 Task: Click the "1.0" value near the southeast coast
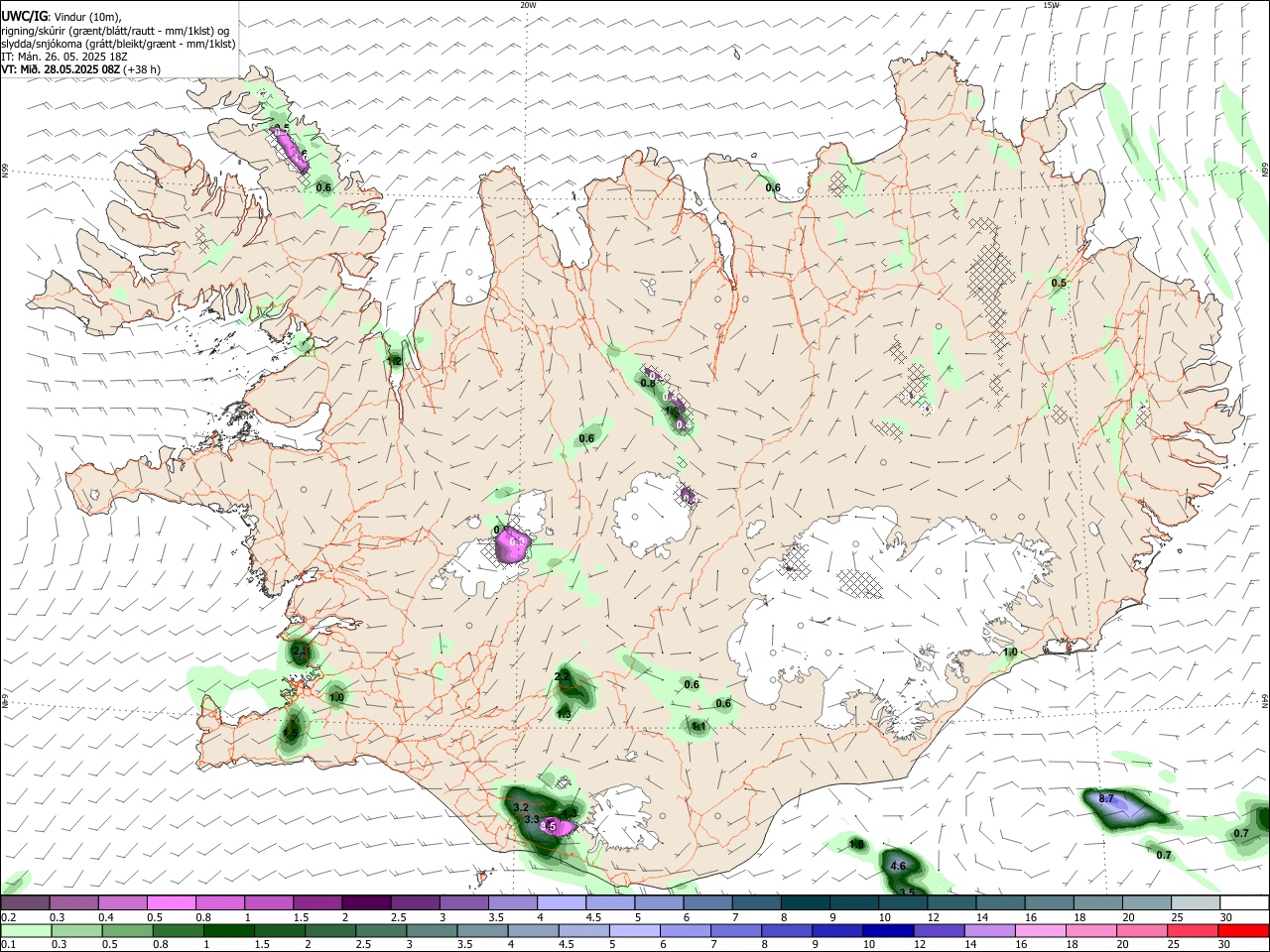1010,652
